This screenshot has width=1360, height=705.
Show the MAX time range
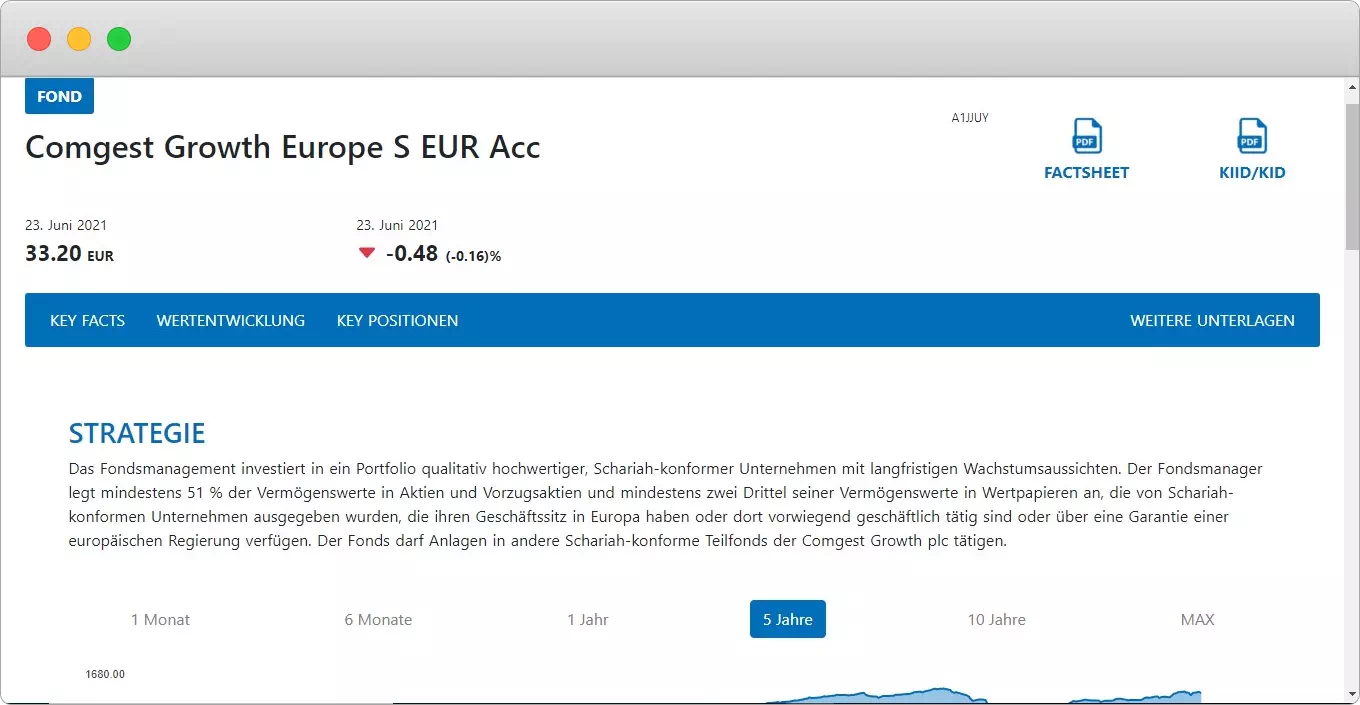1197,620
